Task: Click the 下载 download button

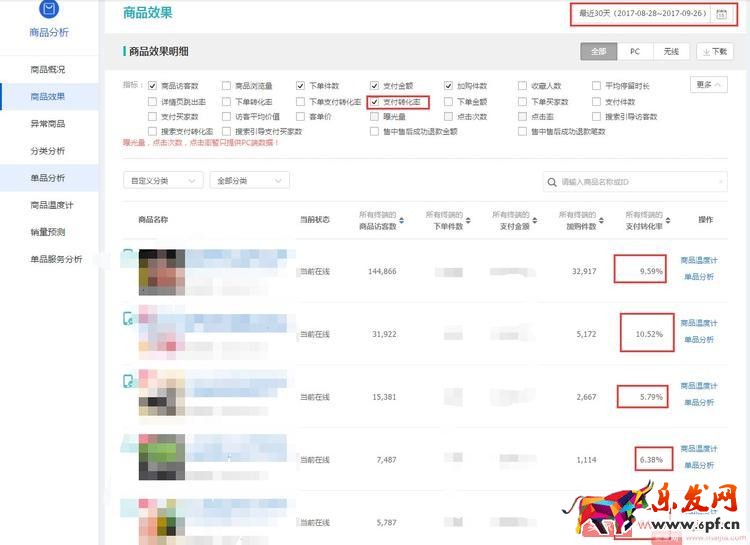Action: (x=715, y=51)
